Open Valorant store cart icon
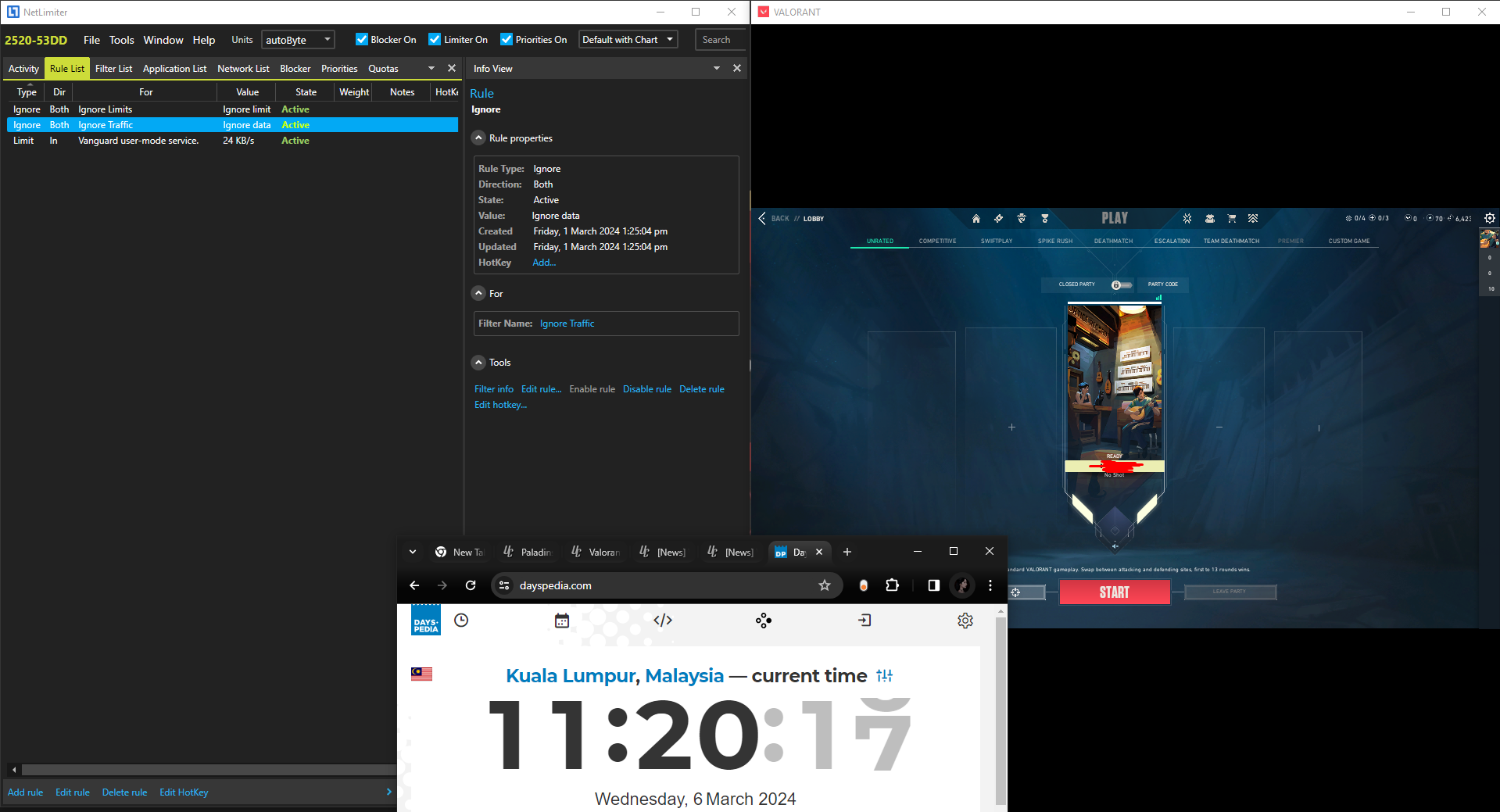This screenshot has height=812, width=1500. tap(1231, 219)
